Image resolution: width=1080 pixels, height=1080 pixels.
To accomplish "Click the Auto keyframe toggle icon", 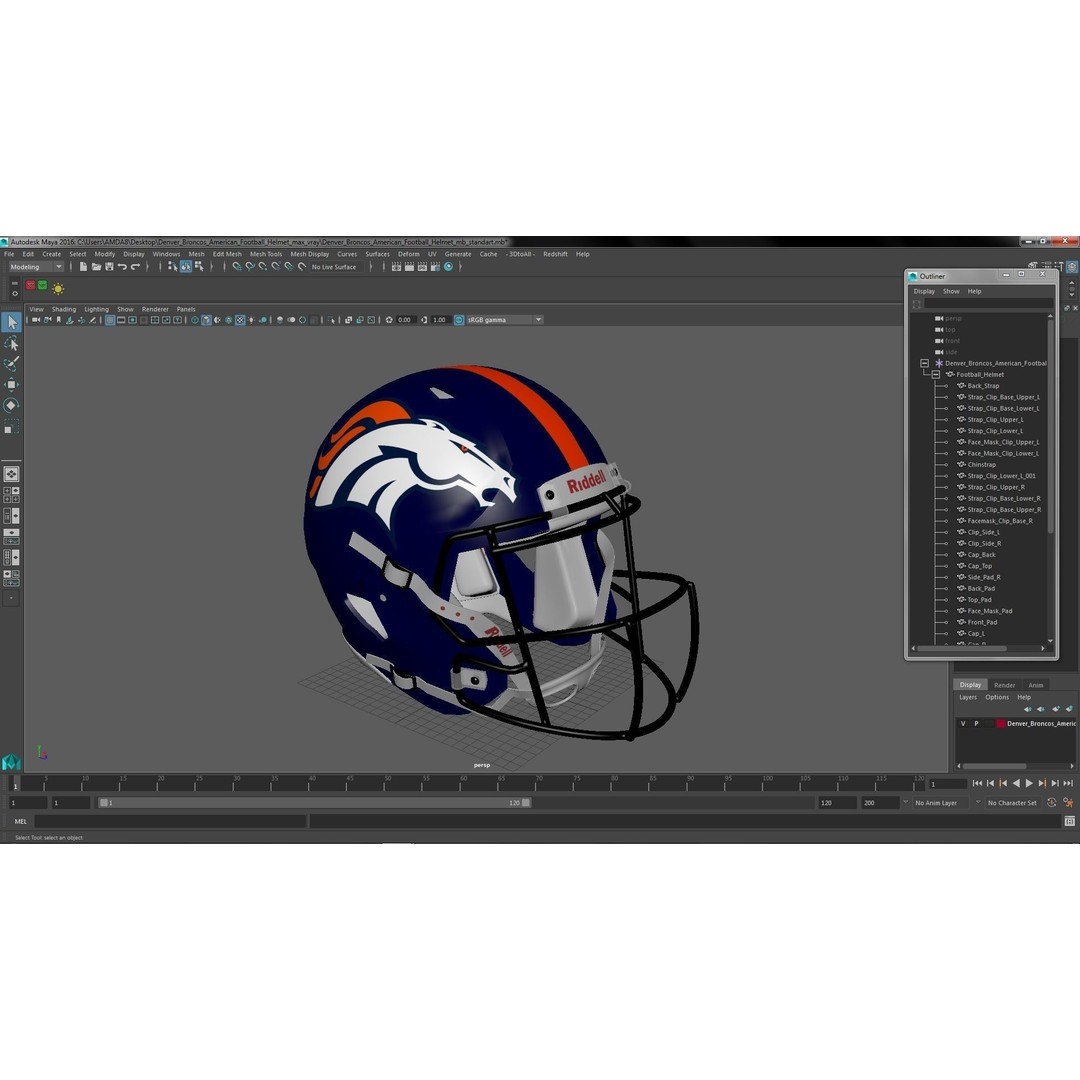I will [x=1052, y=802].
